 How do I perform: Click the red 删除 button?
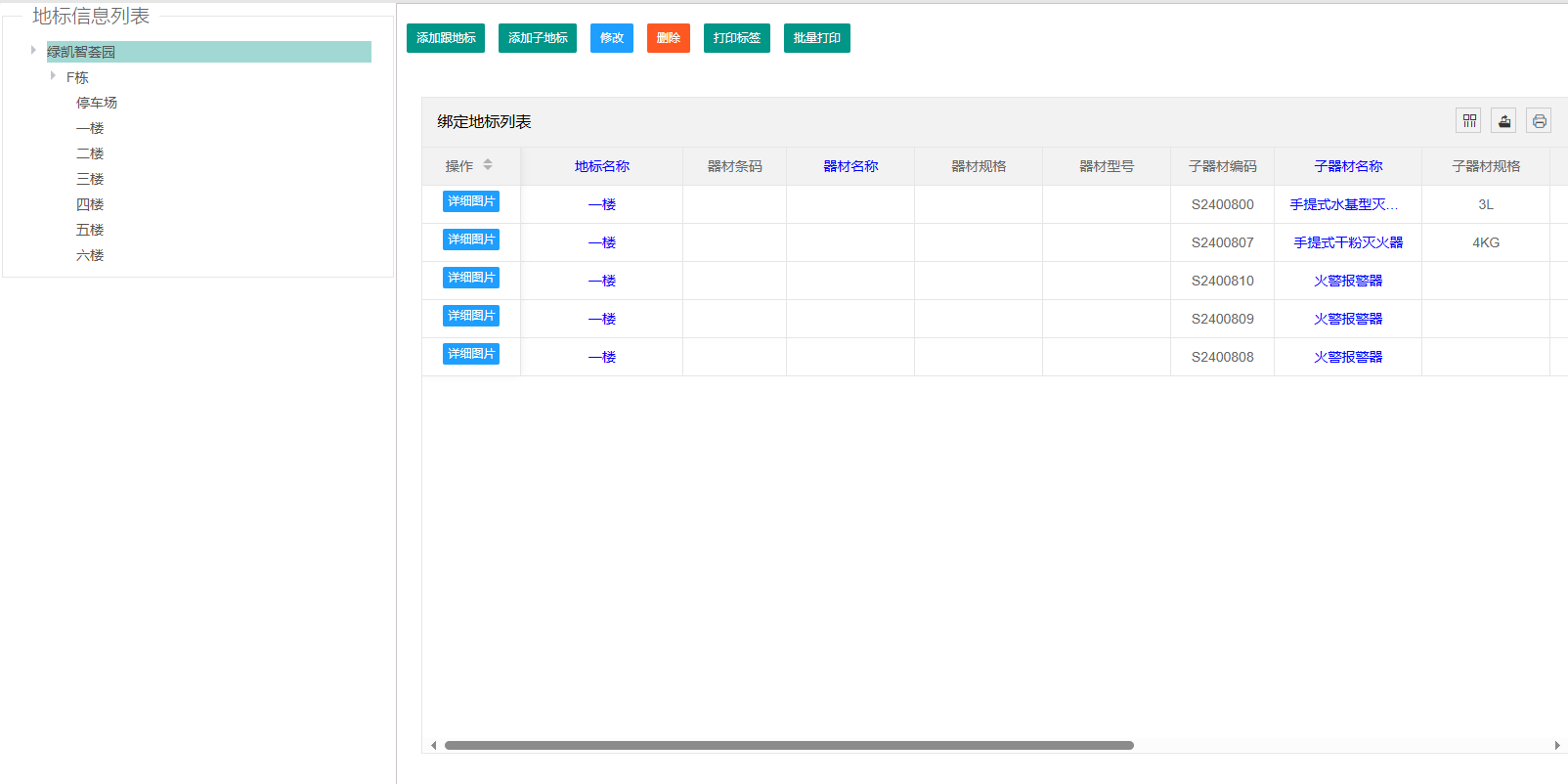pyautogui.click(x=669, y=38)
